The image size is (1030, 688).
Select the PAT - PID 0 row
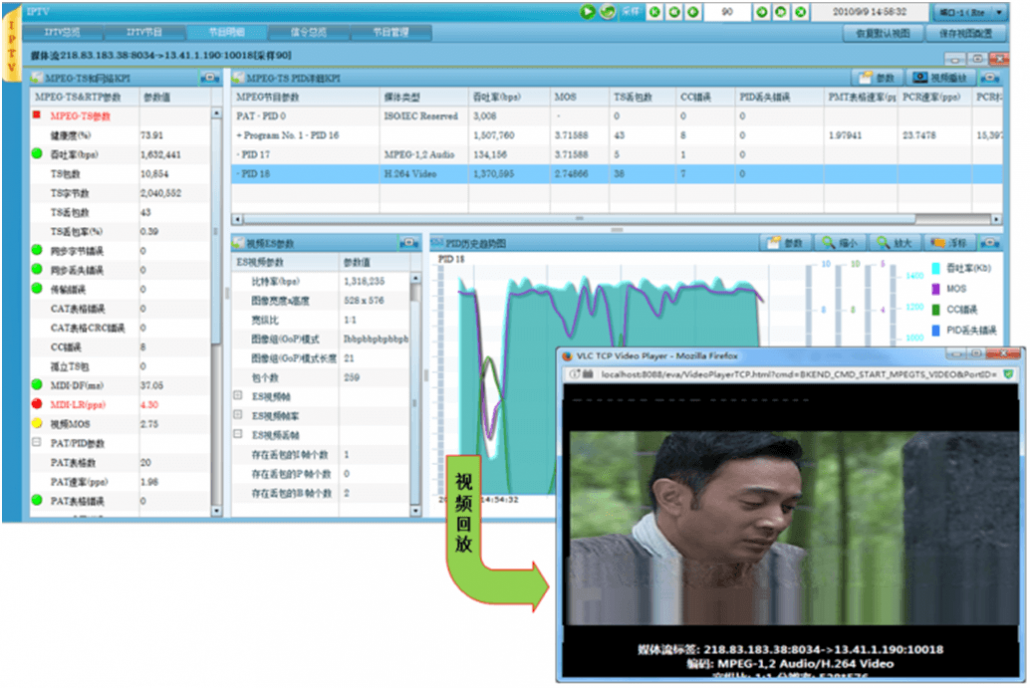point(617,116)
